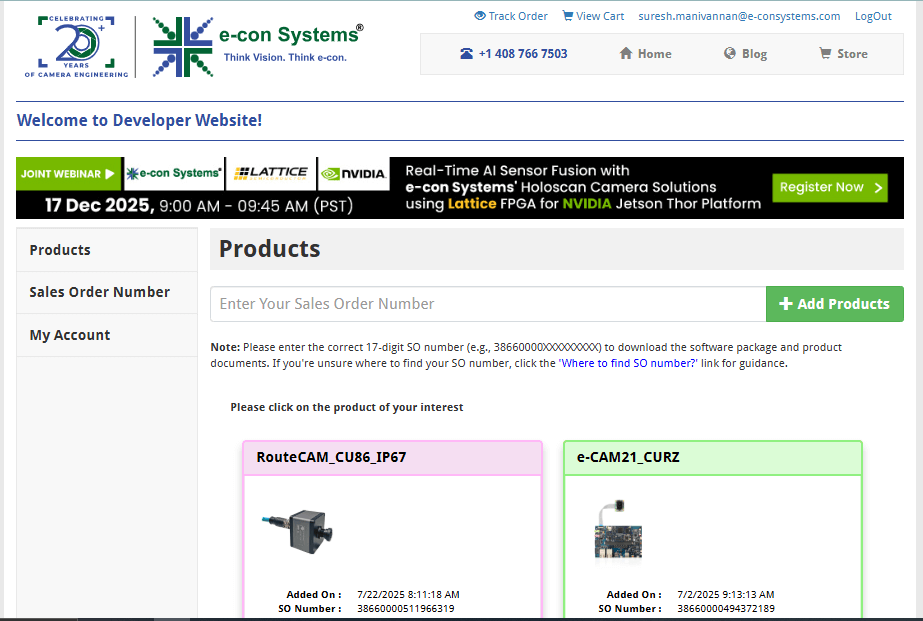Click the Track Order eye icon
The width and height of the screenshot is (923, 621).
[480, 16]
